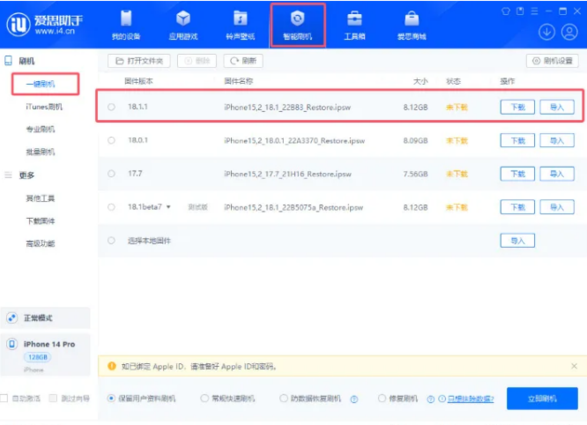Toggle 跳过向导 checkbox
This screenshot has width=587, height=425.
[53, 398]
